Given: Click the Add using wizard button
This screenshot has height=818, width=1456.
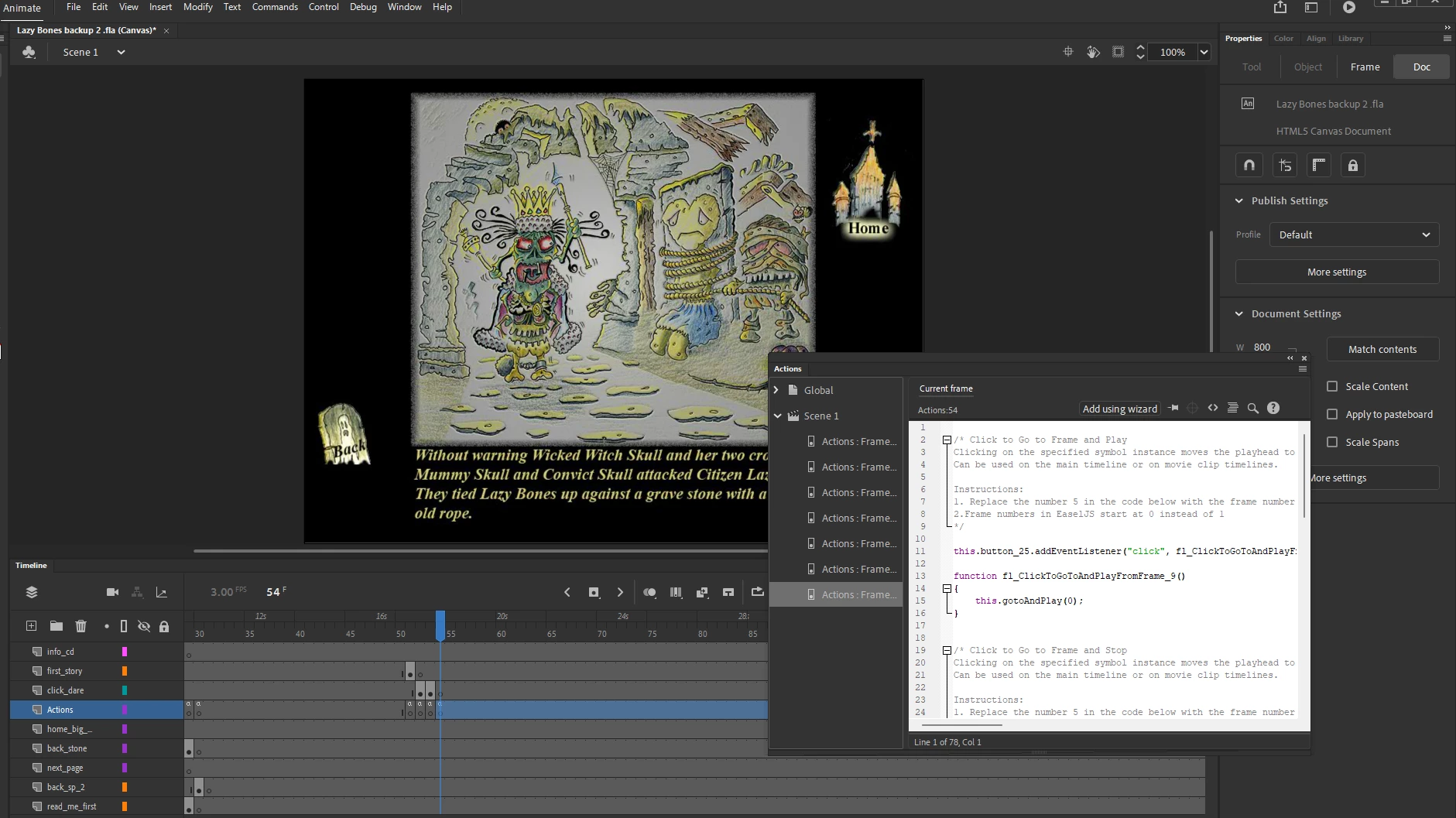Looking at the screenshot, I should pos(1119,409).
